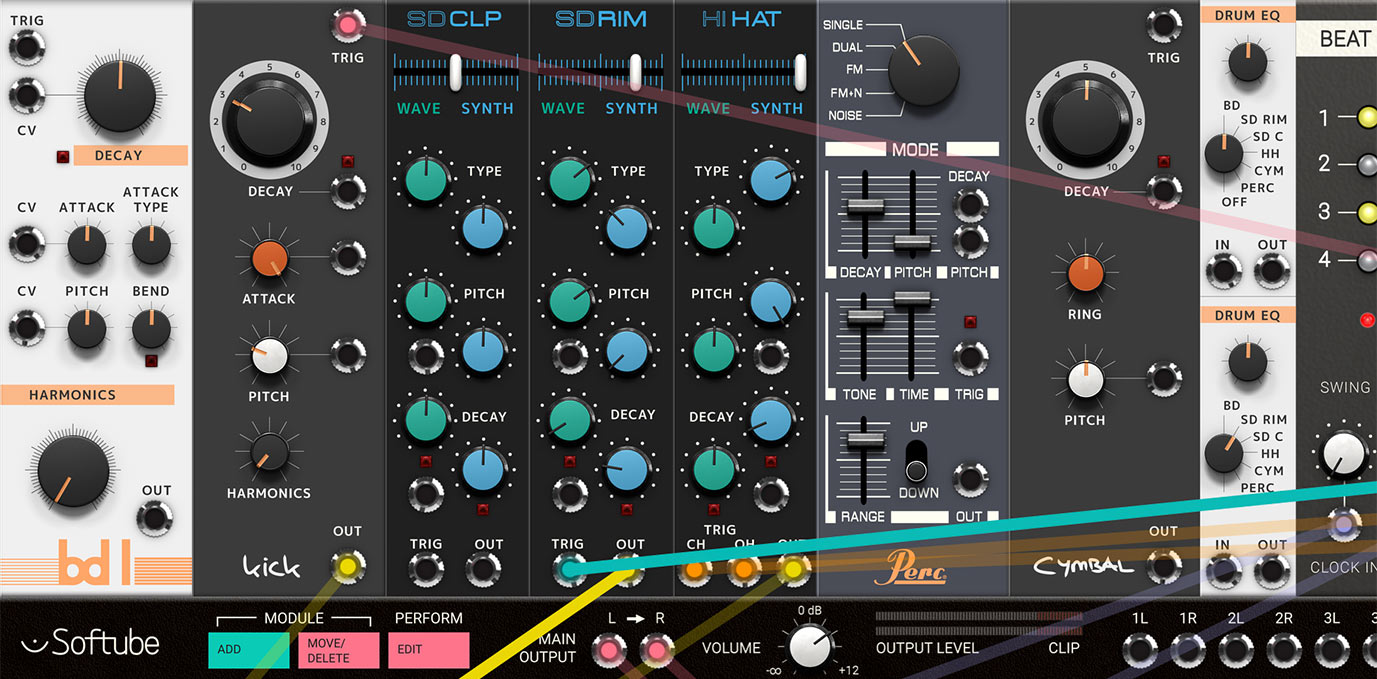Click the TRIG input jack on kick module
This screenshot has width=1377, height=679.
348,24
